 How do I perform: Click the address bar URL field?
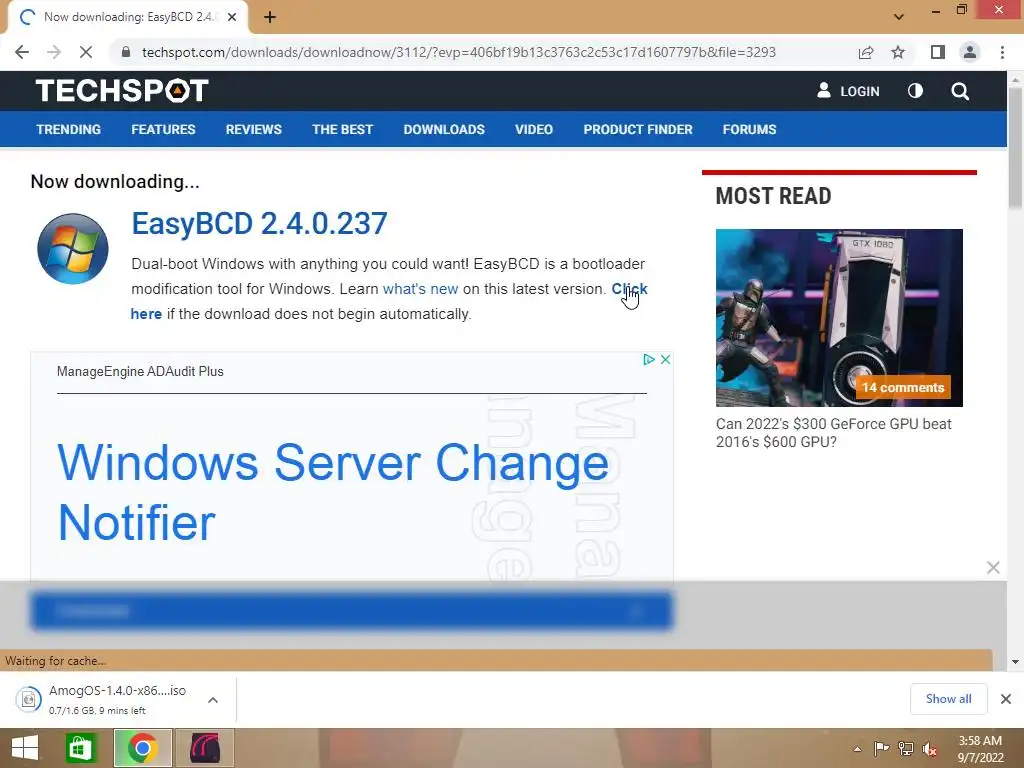point(458,52)
